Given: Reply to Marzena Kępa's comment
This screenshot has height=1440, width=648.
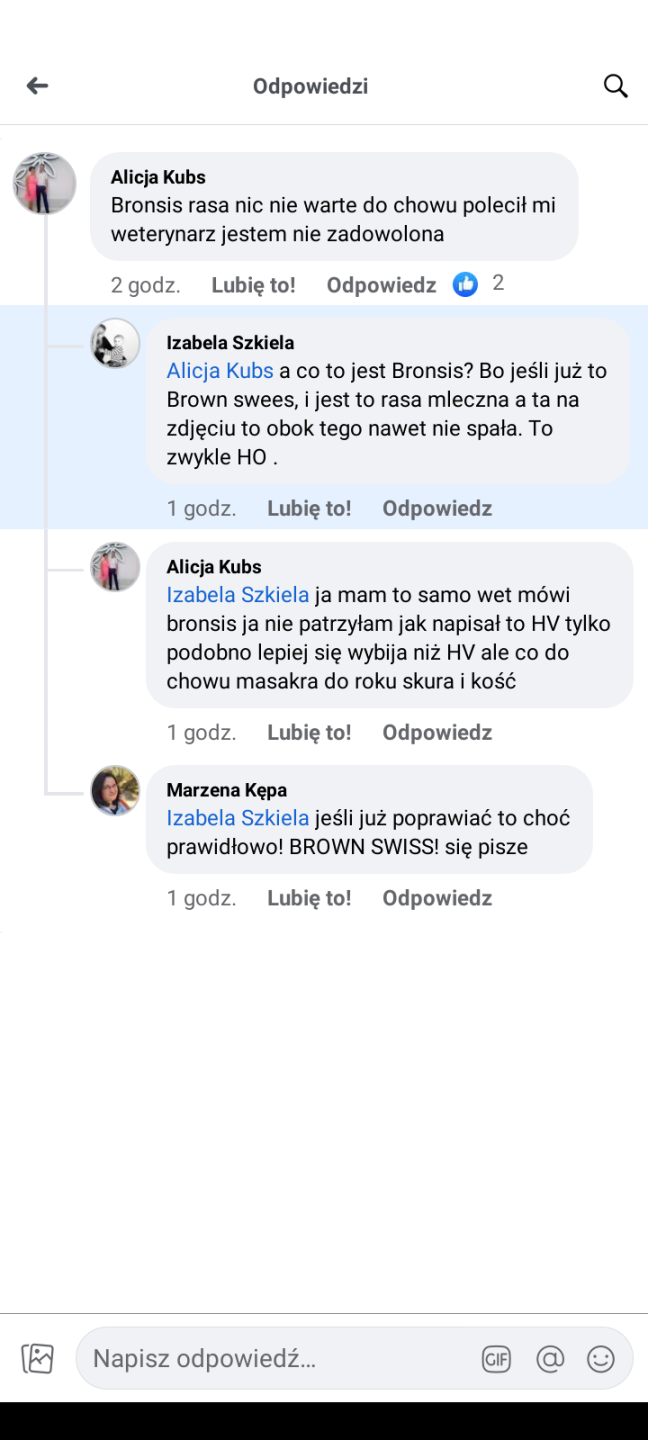Looking at the screenshot, I should coord(437,898).
